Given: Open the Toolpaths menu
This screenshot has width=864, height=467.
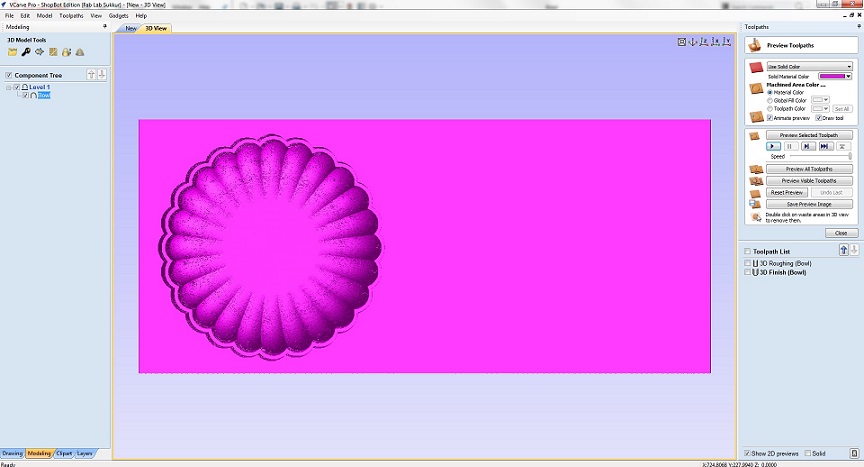Looking at the screenshot, I should click(71, 15).
